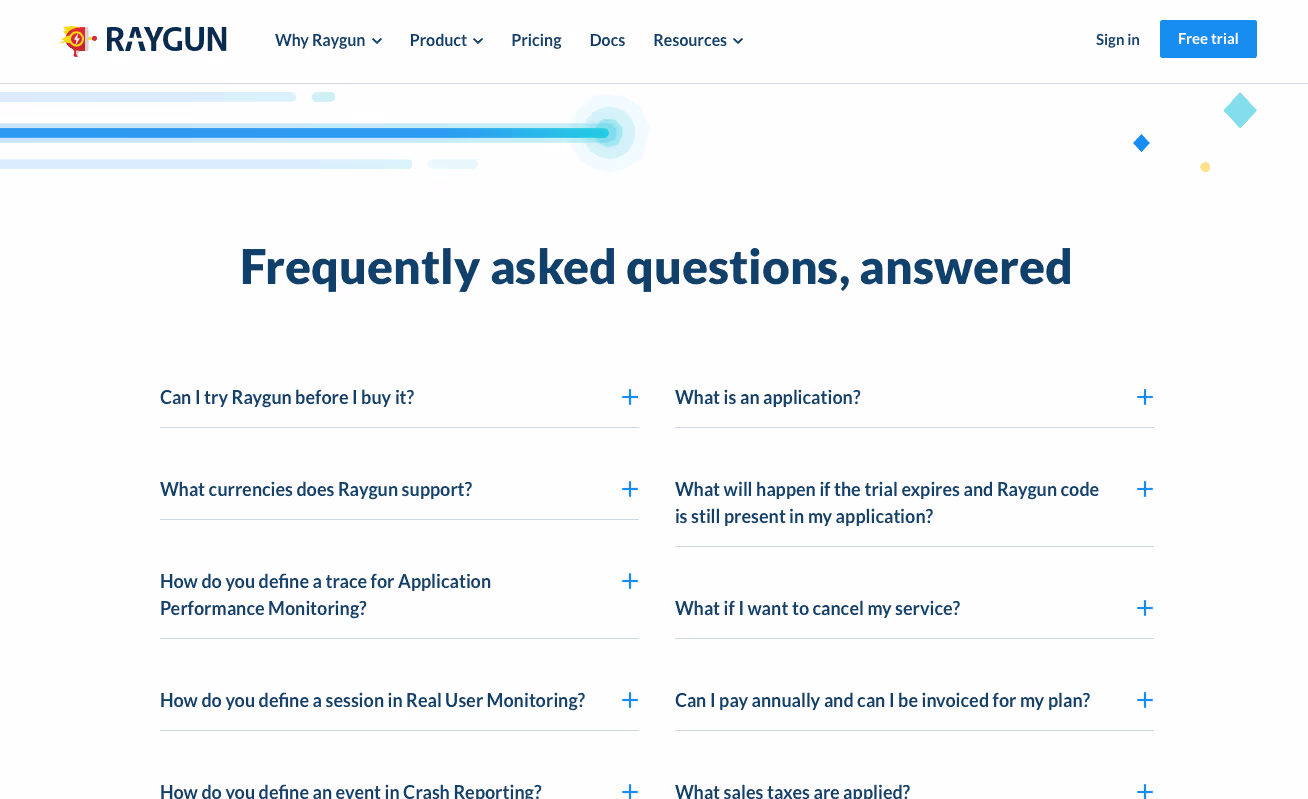Screen dimensions: 1308x799
Task: Expand plus icon for 'Can I try Raygun before I buy it?'
Action: [x=630, y=397]
